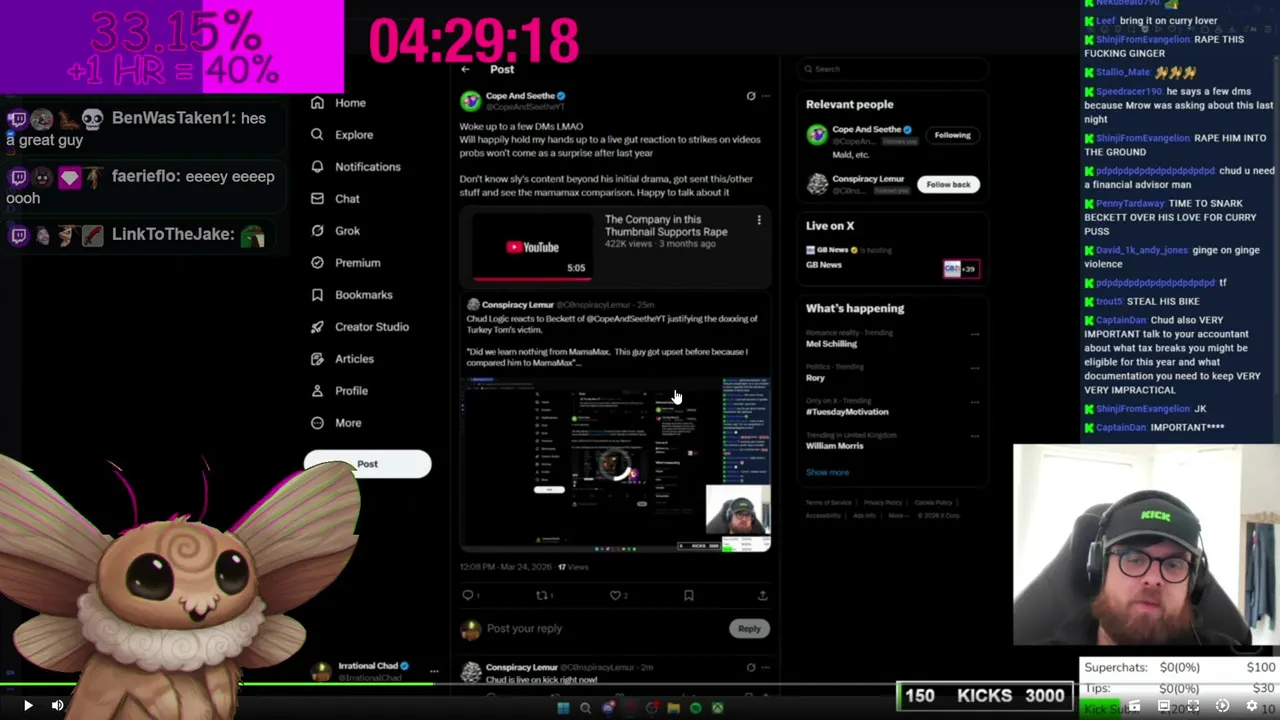The width and height of the screenshot is (1280, 720).
Task: Open the Grok icon
Action: point(317,231)
